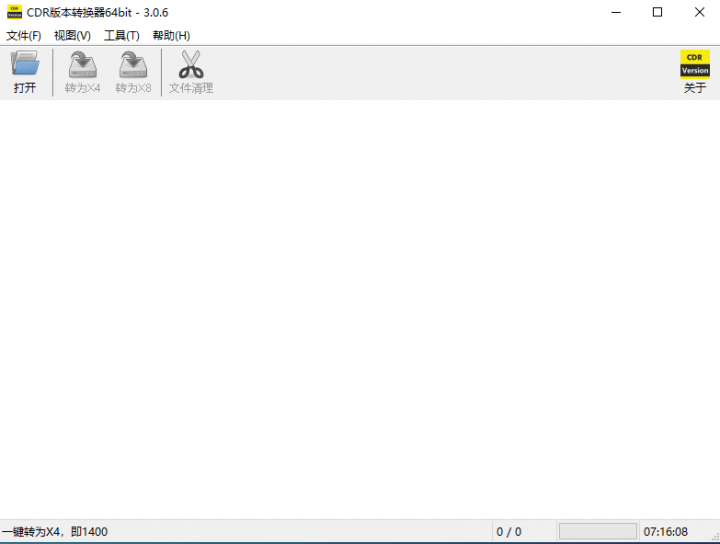Screen dimensions: 720x544
Task: Click the 关于 label under the CDR icon
Action: tap(695, 88)
